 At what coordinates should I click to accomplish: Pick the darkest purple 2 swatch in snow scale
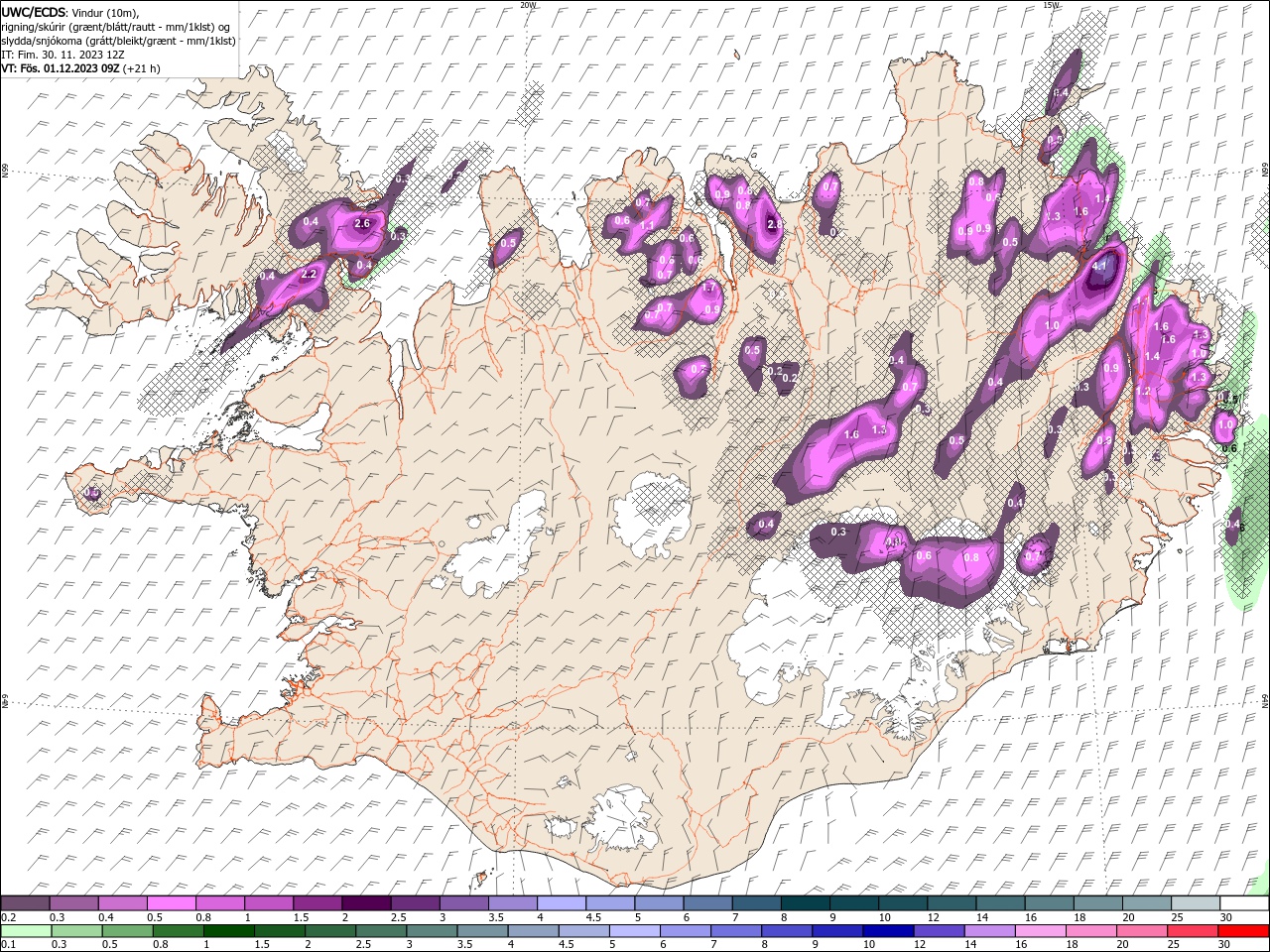tap(365, 903)
